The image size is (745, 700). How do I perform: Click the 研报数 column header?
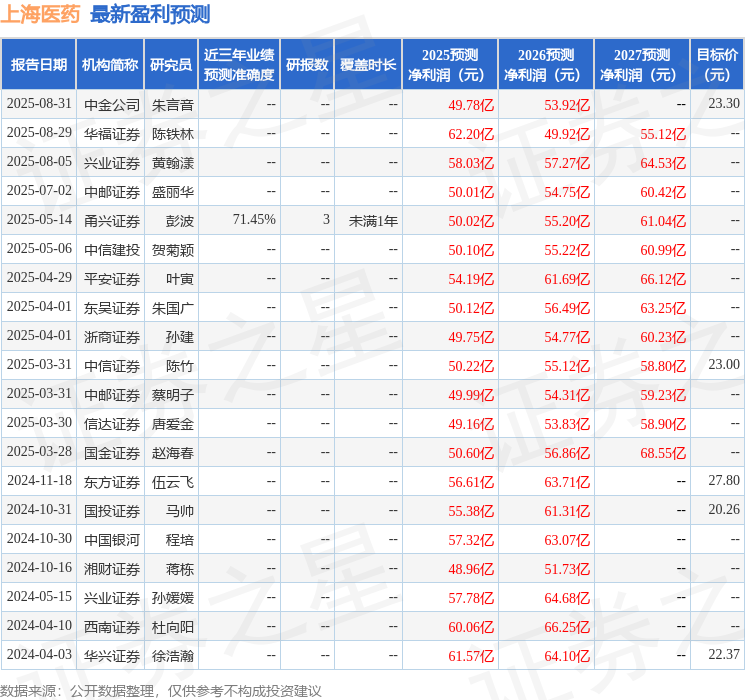click(307, 65)
